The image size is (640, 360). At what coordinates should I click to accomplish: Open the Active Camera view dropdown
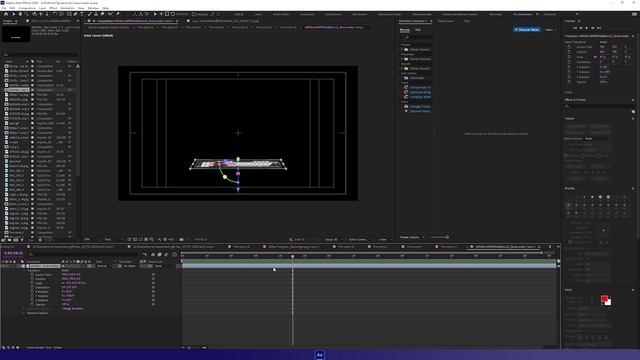tap(359, 239)
